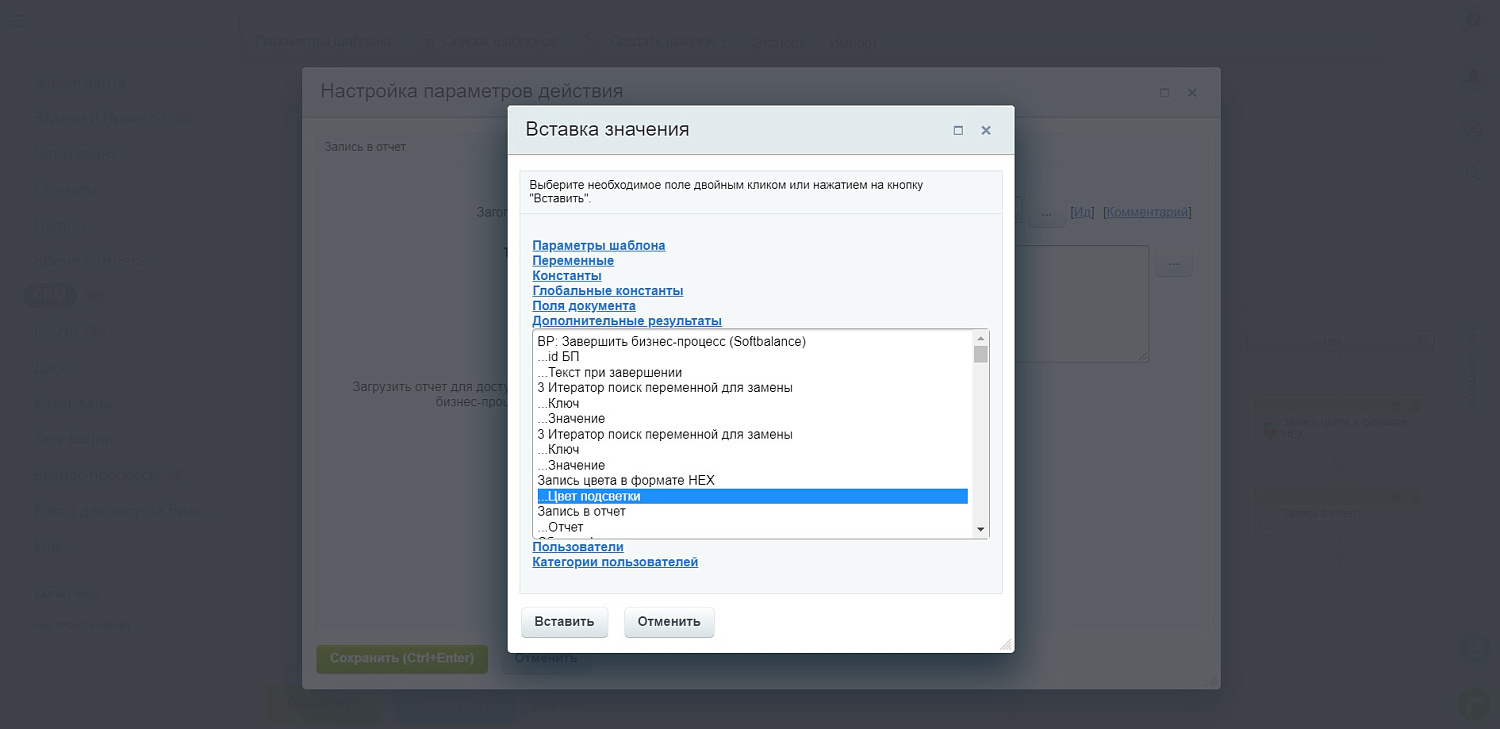
Task: Open the Экспорт menu item
Action: (778, 43)
